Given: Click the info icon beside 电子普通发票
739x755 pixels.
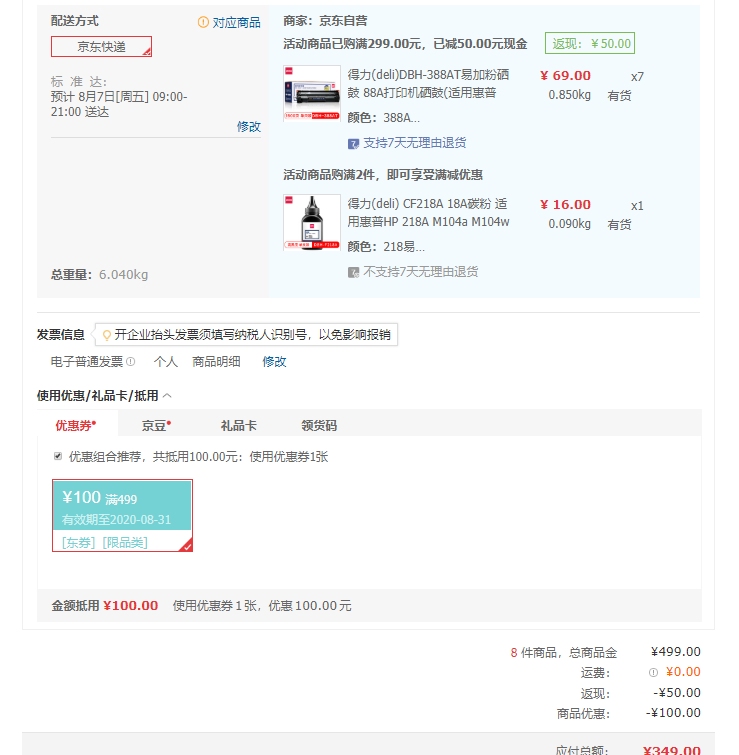Looking at the screenshot, I should coord(130,361).
